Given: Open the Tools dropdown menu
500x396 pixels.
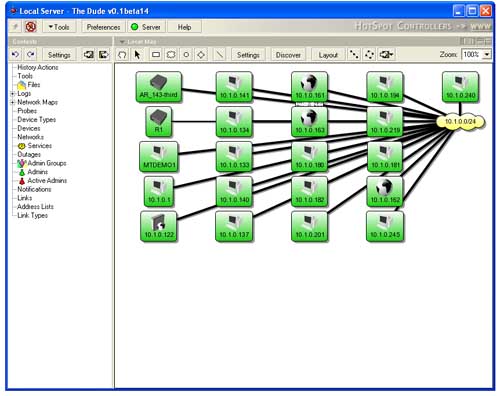Looking at the screenshot, I should [59, 27].
